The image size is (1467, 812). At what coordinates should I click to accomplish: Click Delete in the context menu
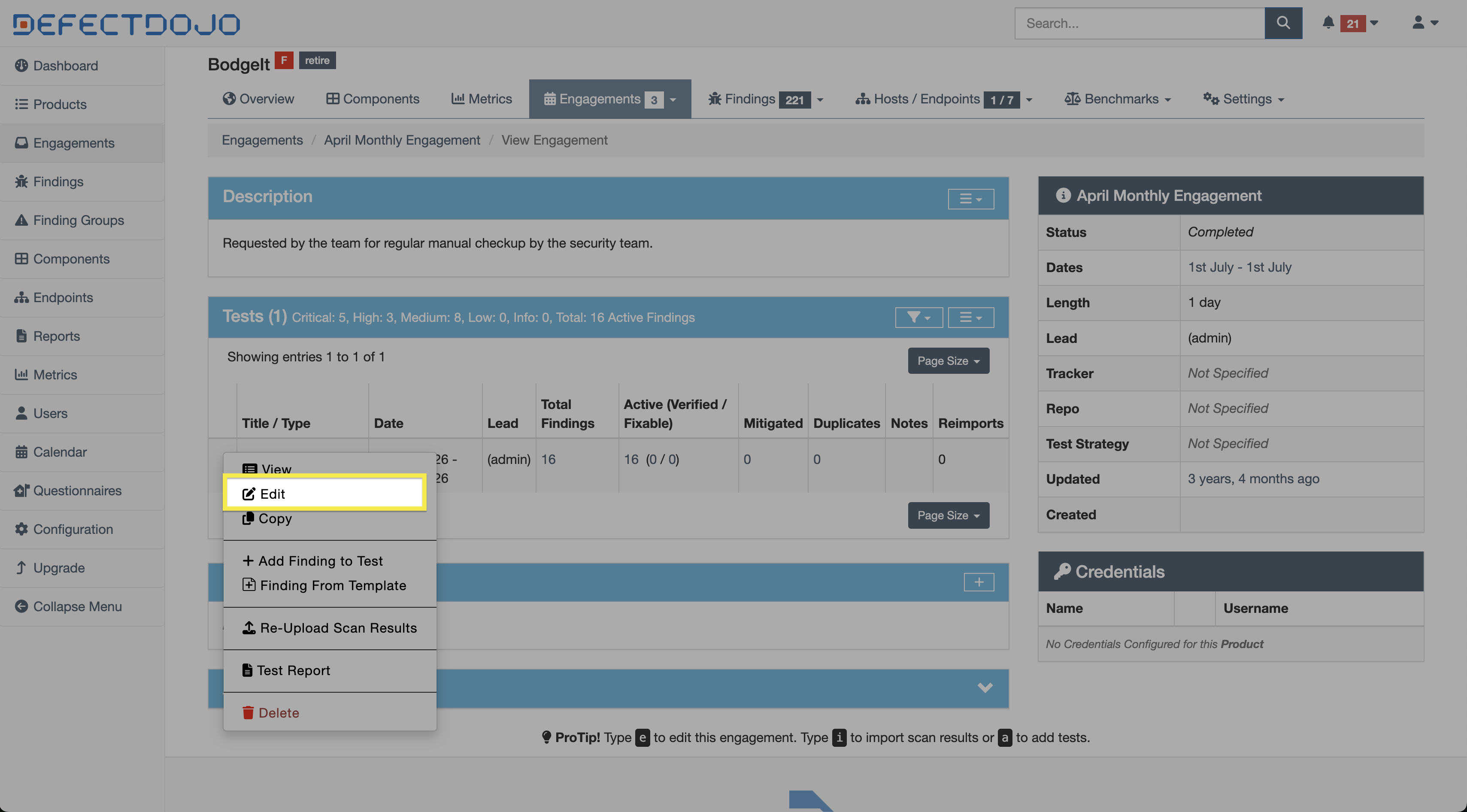278,713
